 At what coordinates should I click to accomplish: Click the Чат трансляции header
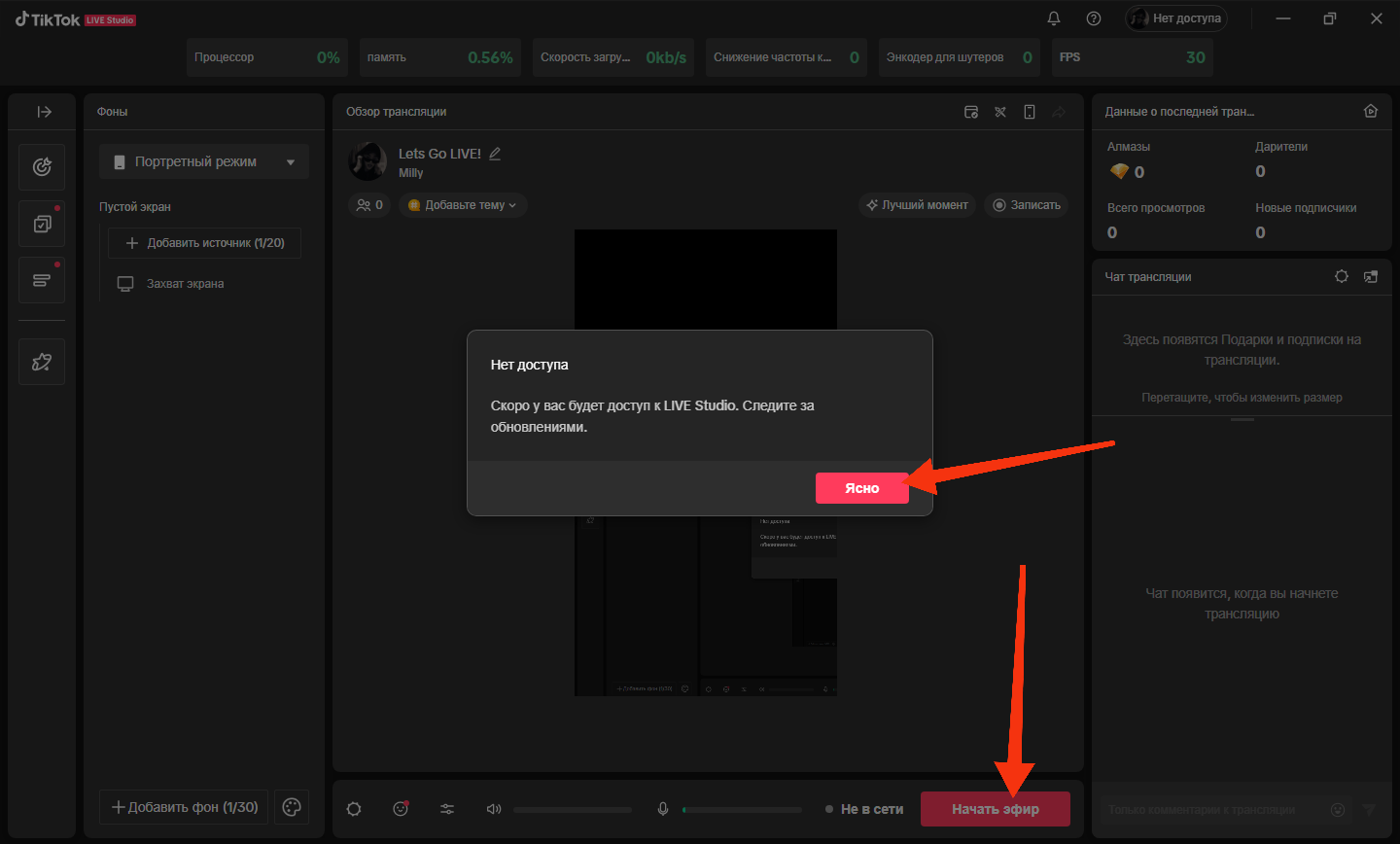point(1148,277)
